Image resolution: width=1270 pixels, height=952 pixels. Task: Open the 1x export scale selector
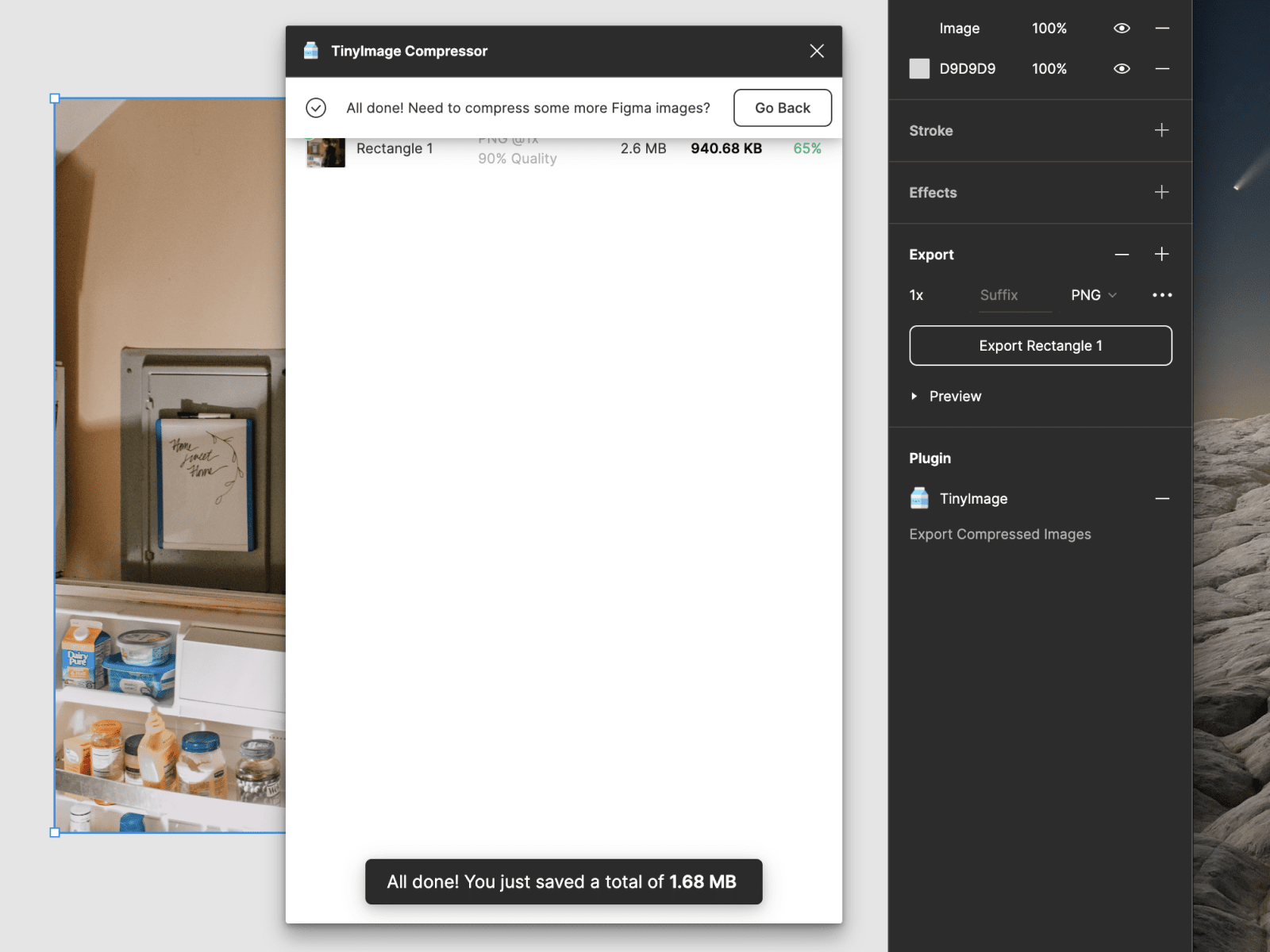click(917, 295)
